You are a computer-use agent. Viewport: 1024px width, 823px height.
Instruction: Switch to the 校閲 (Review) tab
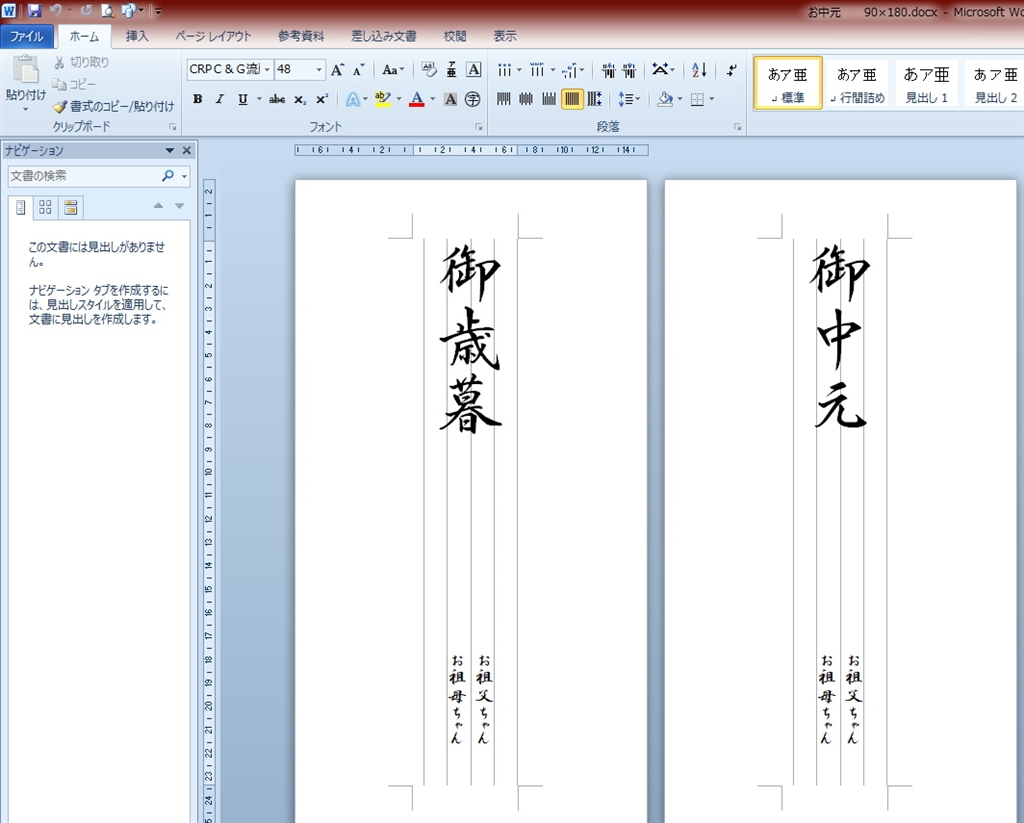click(x=455, y=36)
